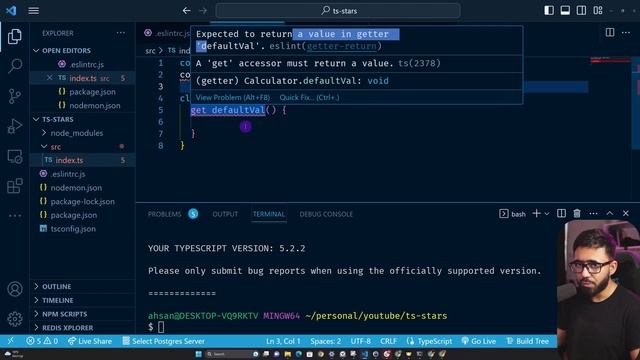Open Remote Explorer view
640x360 pixels.
click(x=15, y=156)
